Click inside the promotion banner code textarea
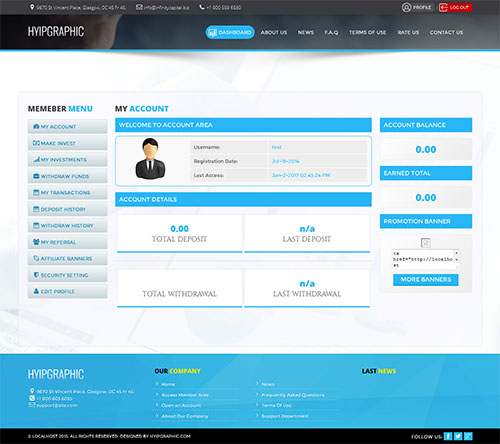The width and height of the screenshot is (500, 444). point(423,259)
